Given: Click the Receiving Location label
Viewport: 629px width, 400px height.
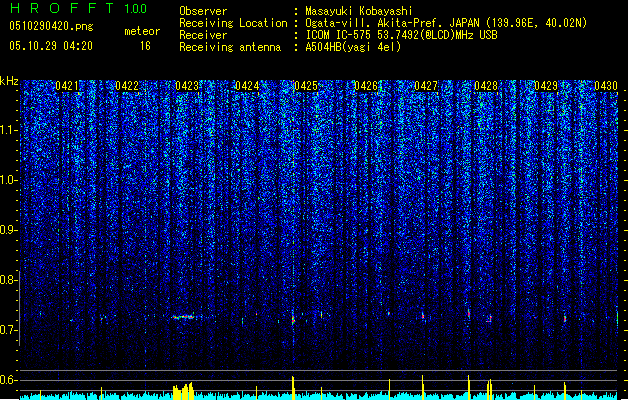Looking at the screenshot, I should [233, 23].
